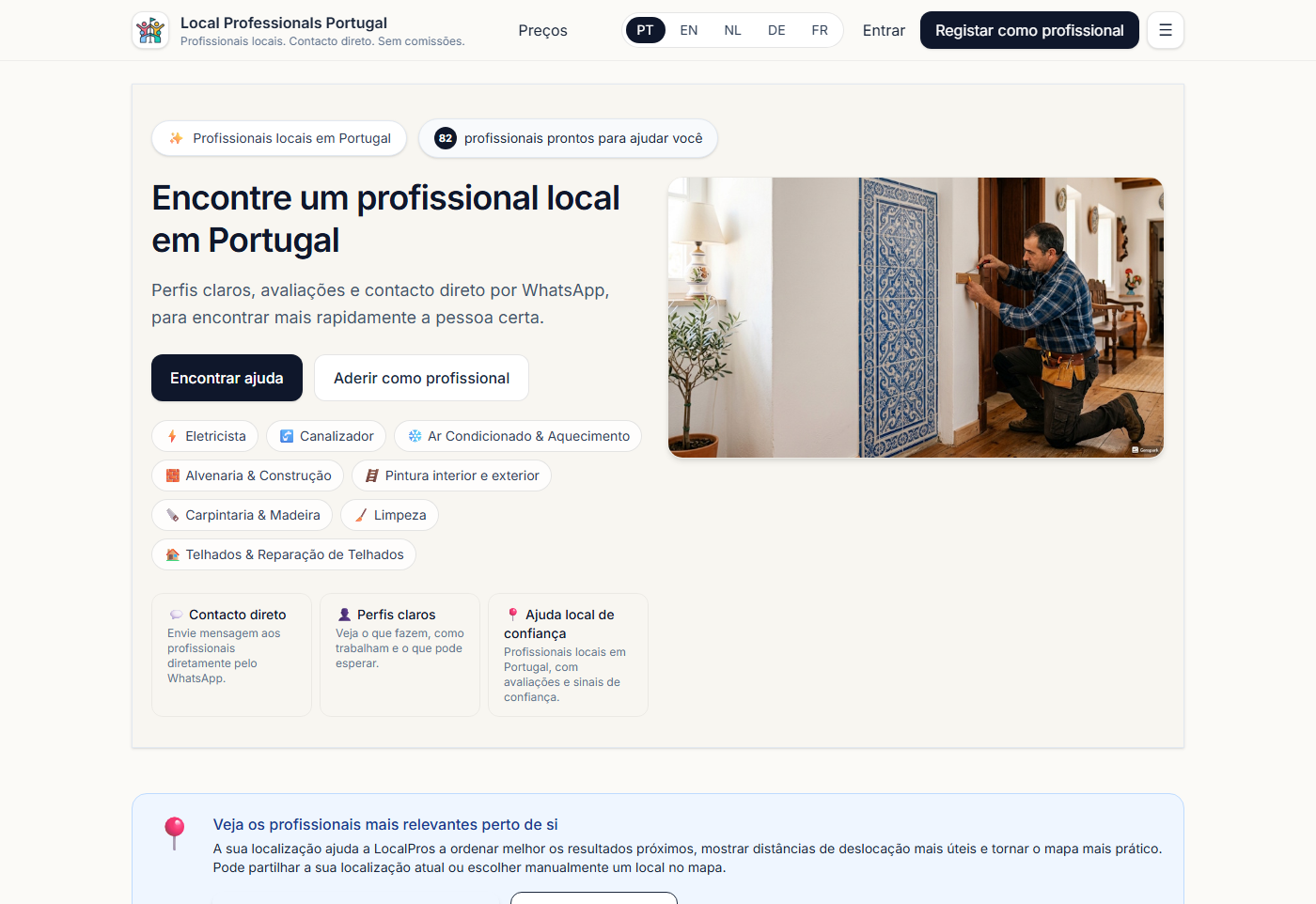The height and width of the screenshot is (904, 1316).
Task: Click the Encontre um profissional local headline
Action: pos(385,219)
